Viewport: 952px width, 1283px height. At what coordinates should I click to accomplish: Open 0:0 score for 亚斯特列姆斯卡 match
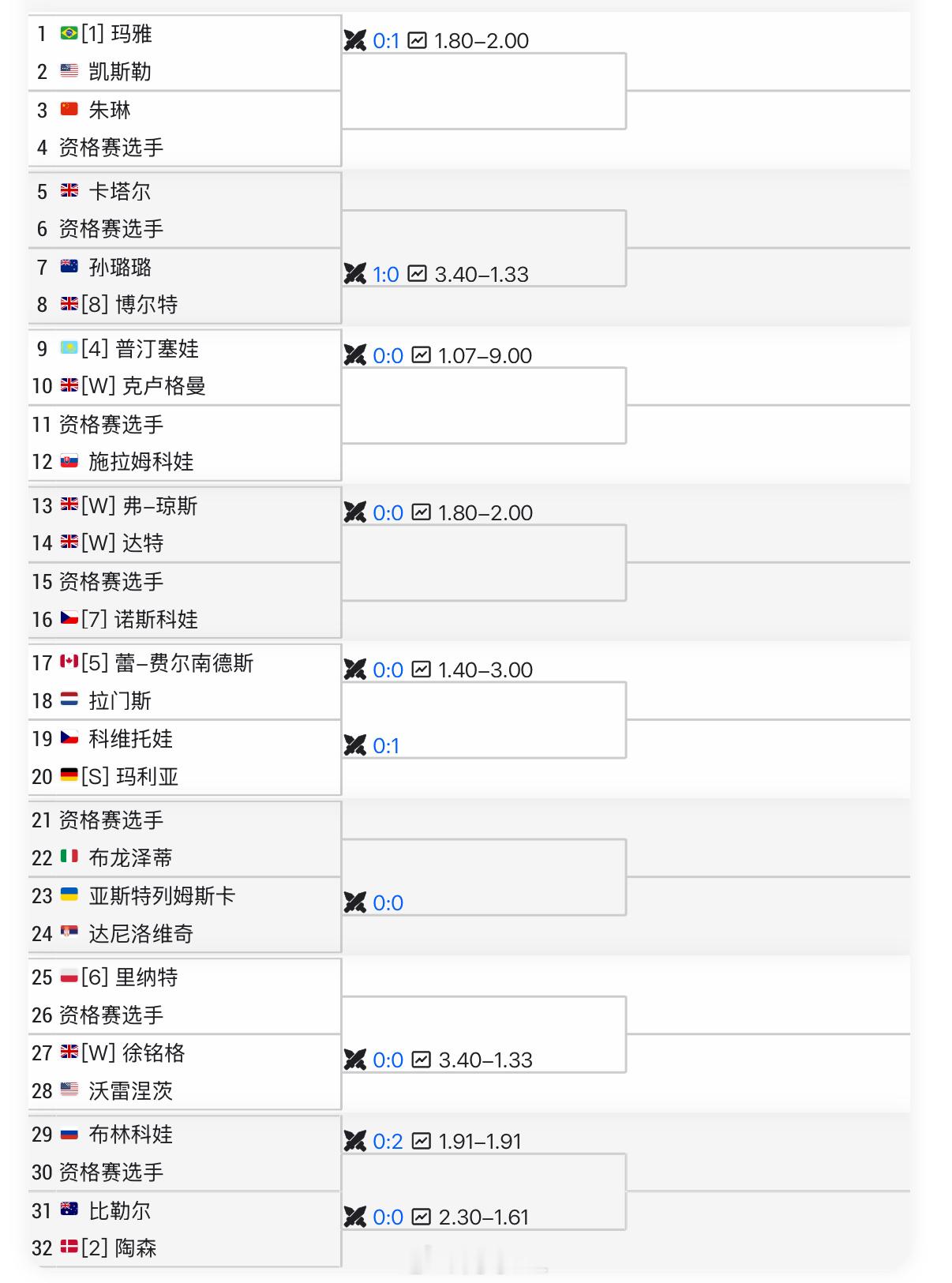pos(388,903)
